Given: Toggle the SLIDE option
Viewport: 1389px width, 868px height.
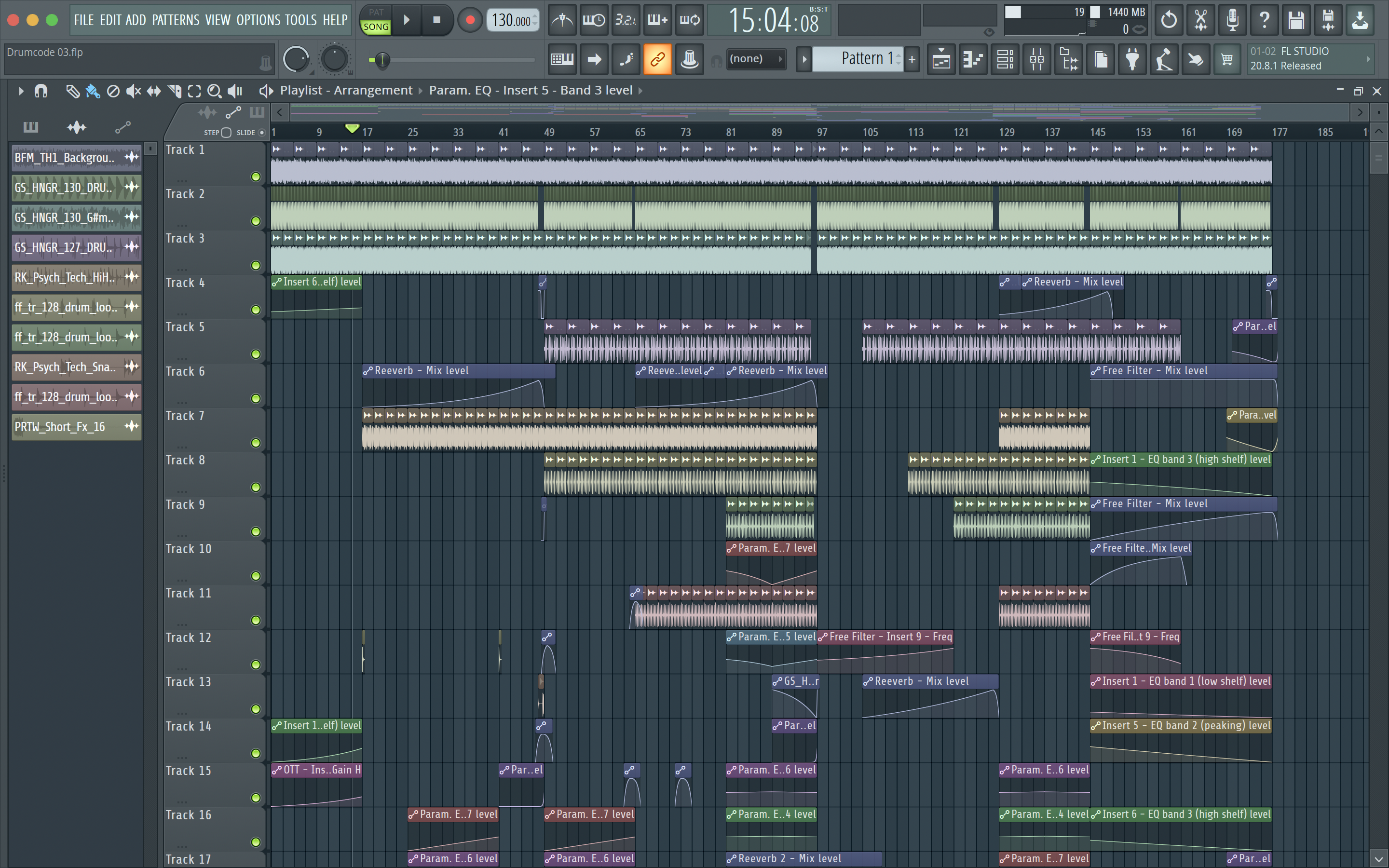Looking at the screenshot, I should (262, 133).
